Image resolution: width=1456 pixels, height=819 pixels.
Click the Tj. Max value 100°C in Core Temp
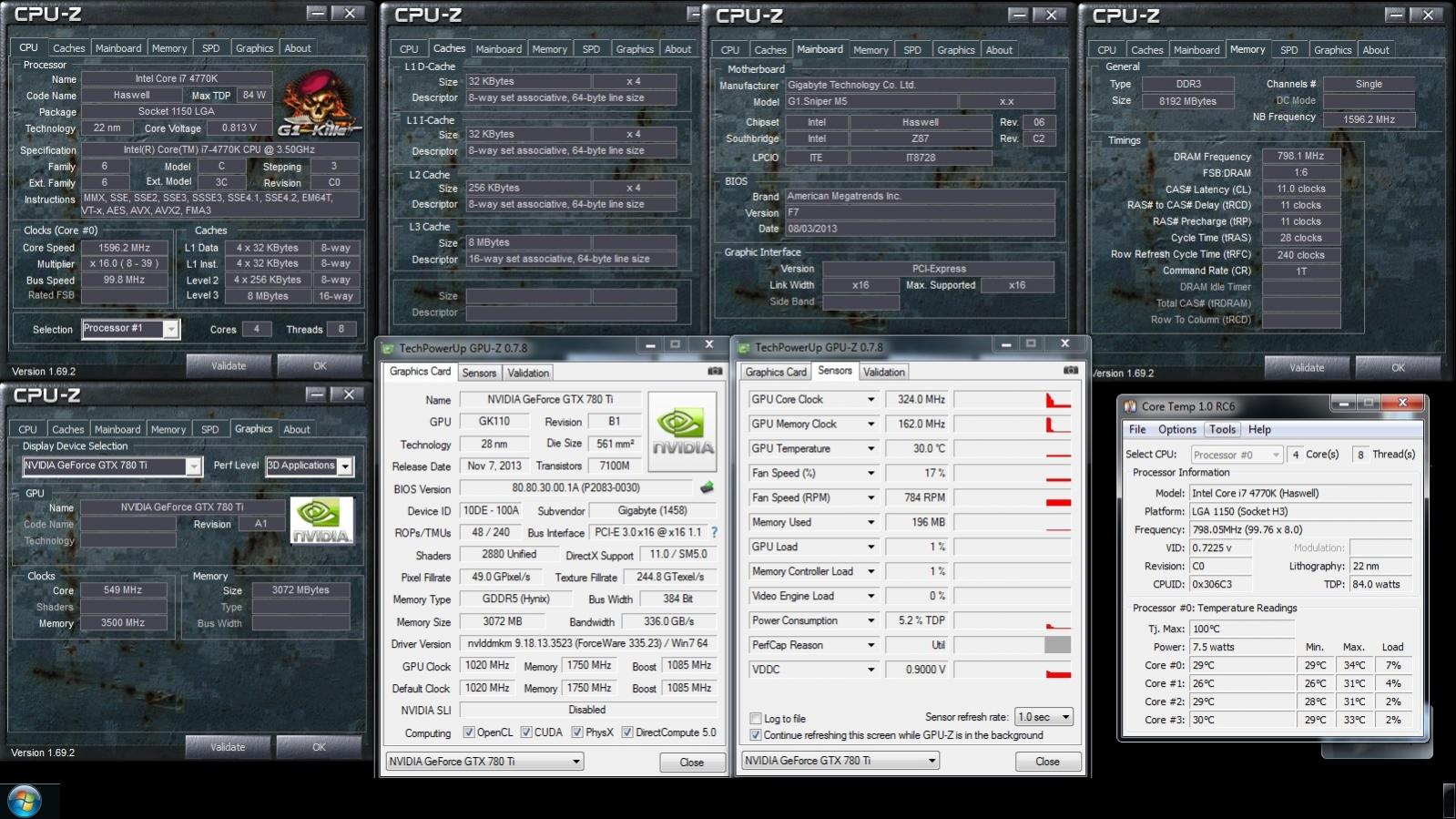point(1242,629)
